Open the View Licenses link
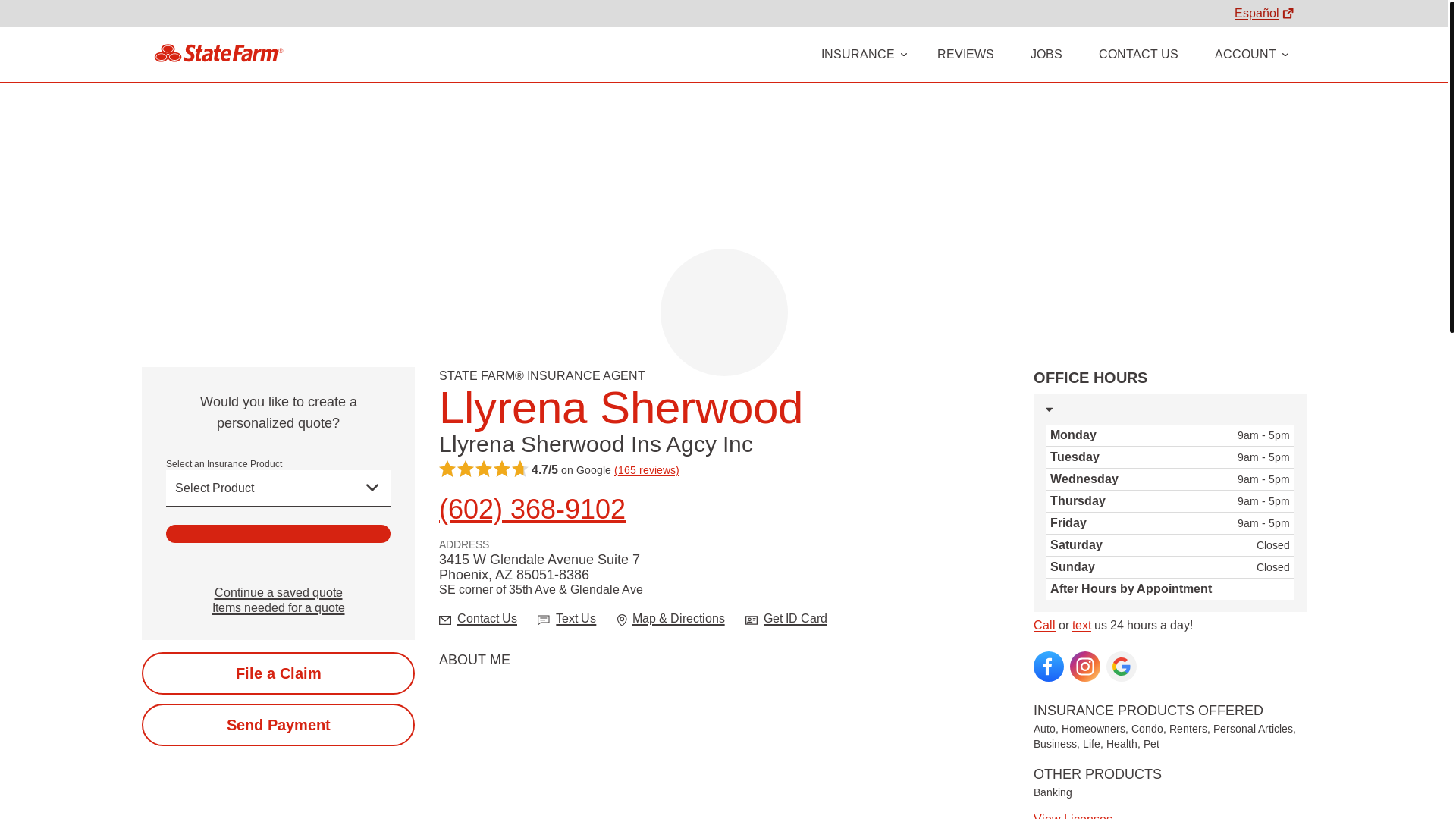This screenshot has height=819, width=1456. [1073, 815]
